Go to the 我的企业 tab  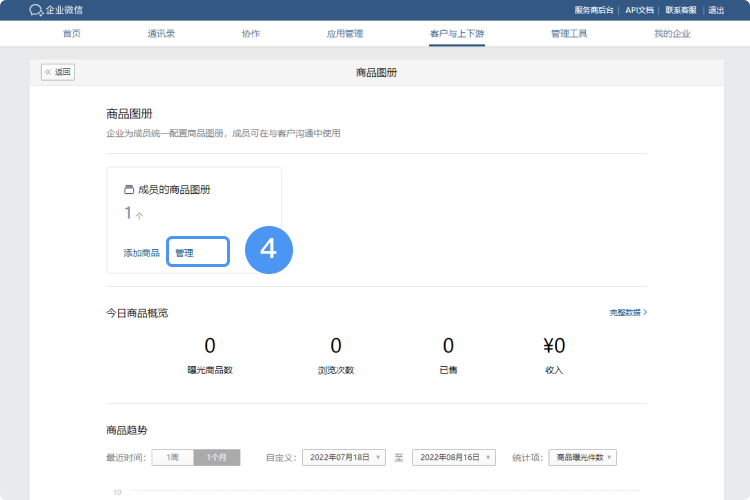[x=672, y=33]
